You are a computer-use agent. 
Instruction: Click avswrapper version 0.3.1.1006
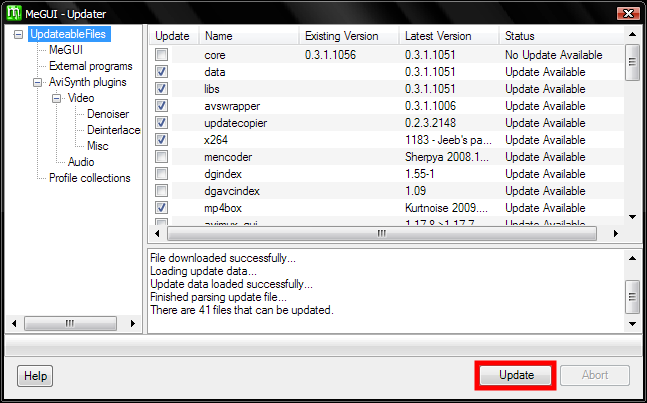coord(430,106)
